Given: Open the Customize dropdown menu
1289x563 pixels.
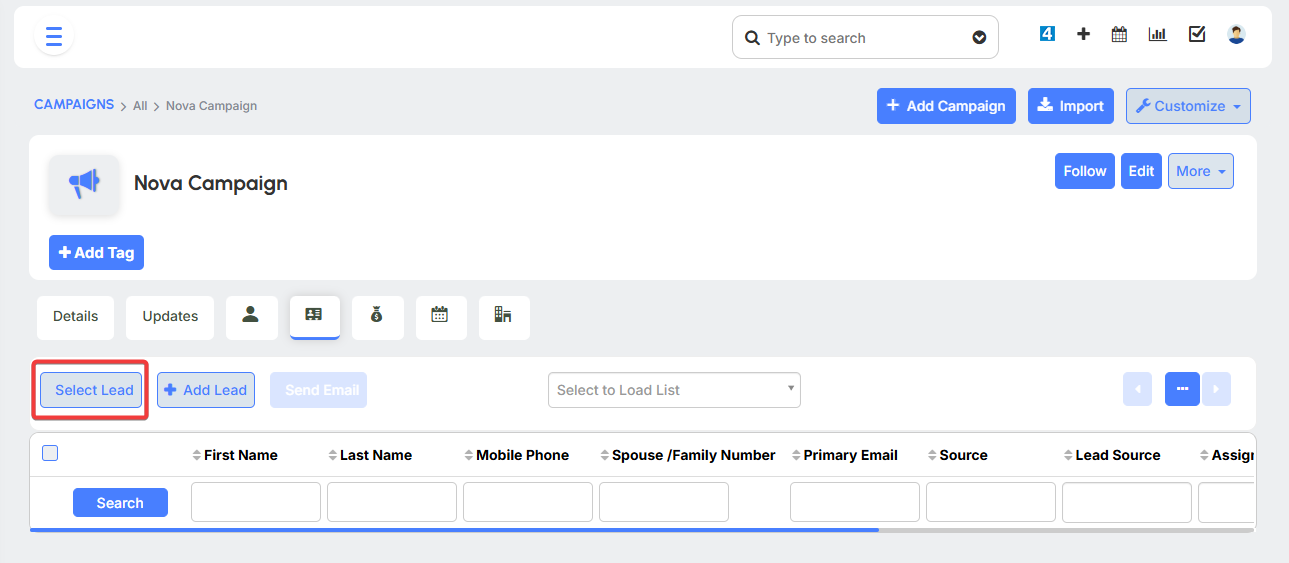Looking at the screenshot, I should [x=1187, y=106].
